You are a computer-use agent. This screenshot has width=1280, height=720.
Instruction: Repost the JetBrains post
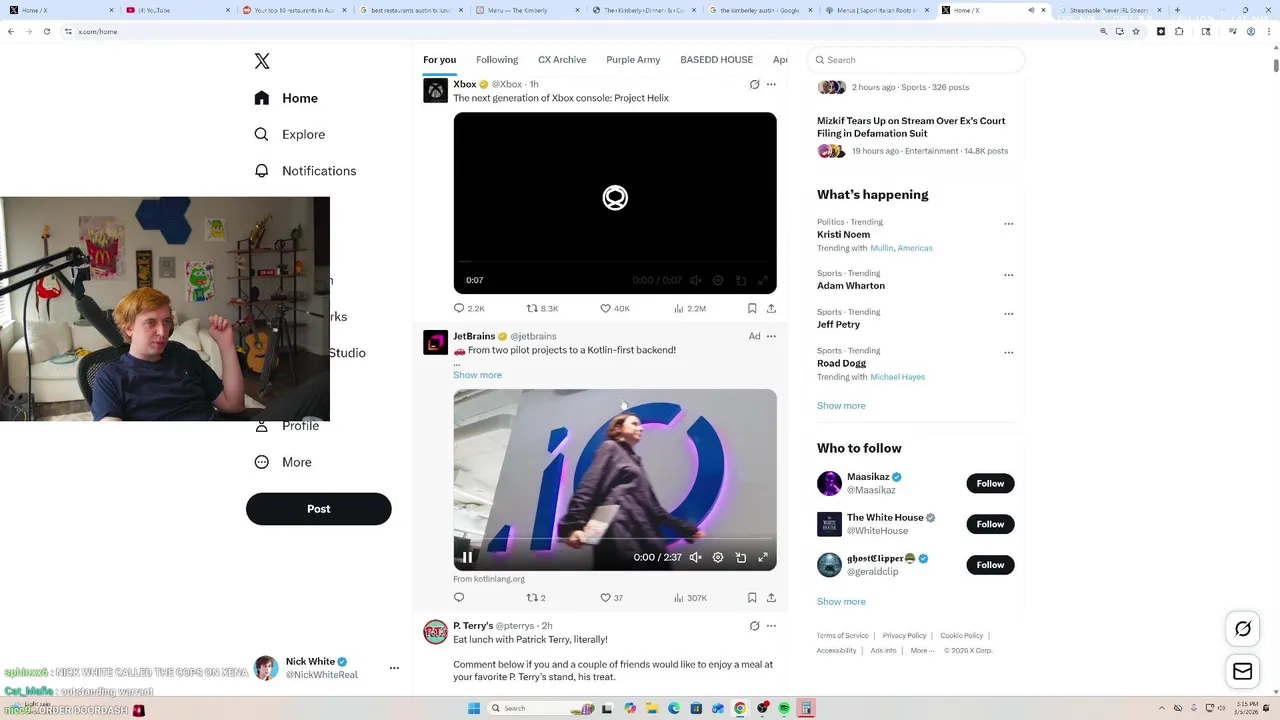coord(536,598)
